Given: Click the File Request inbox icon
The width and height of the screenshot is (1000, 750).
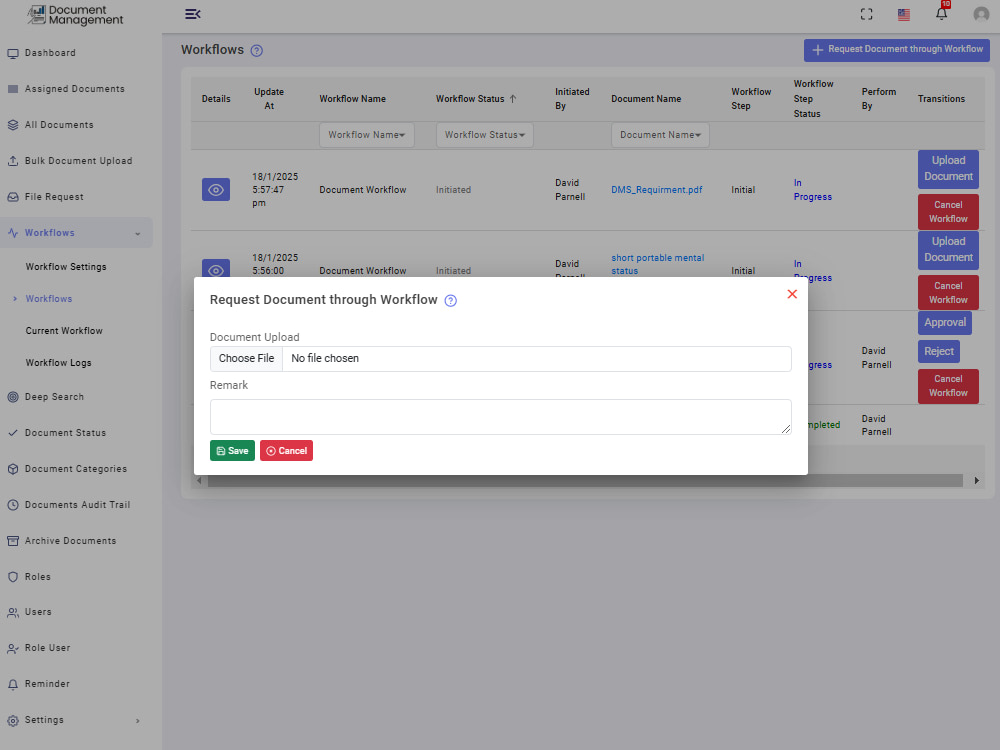Looking at the screenshot, I should coord(13,197).
